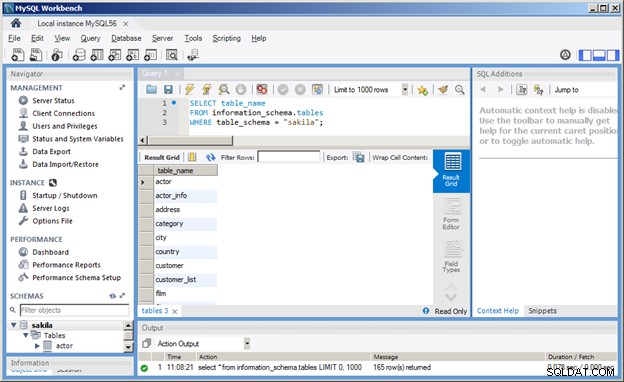Viewport: 624px width, 382px height.
Task: Open Workbench preferences gear icon
Action: click(x=565, y=55)
